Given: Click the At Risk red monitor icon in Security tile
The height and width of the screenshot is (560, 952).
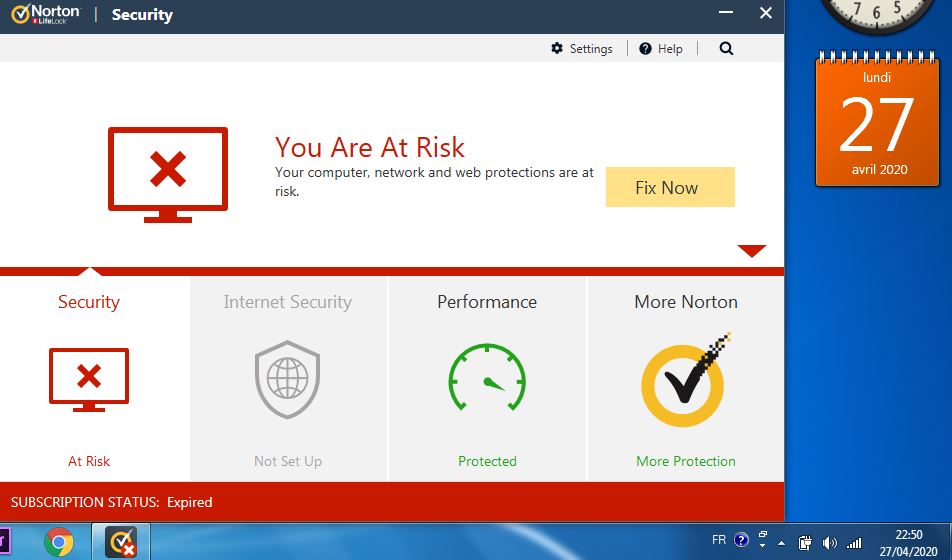Looking at the screenshot, I should pos(89,380).
